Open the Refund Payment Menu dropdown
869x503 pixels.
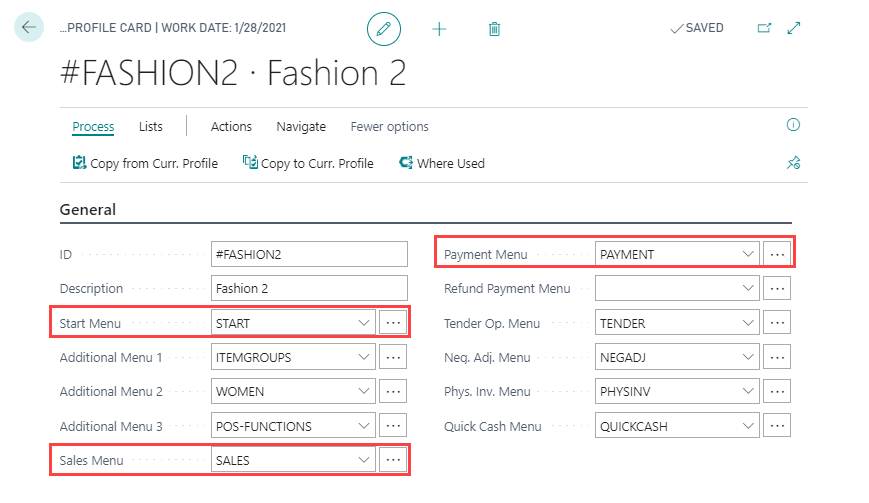pyautogui.click(x=748, y=289)
